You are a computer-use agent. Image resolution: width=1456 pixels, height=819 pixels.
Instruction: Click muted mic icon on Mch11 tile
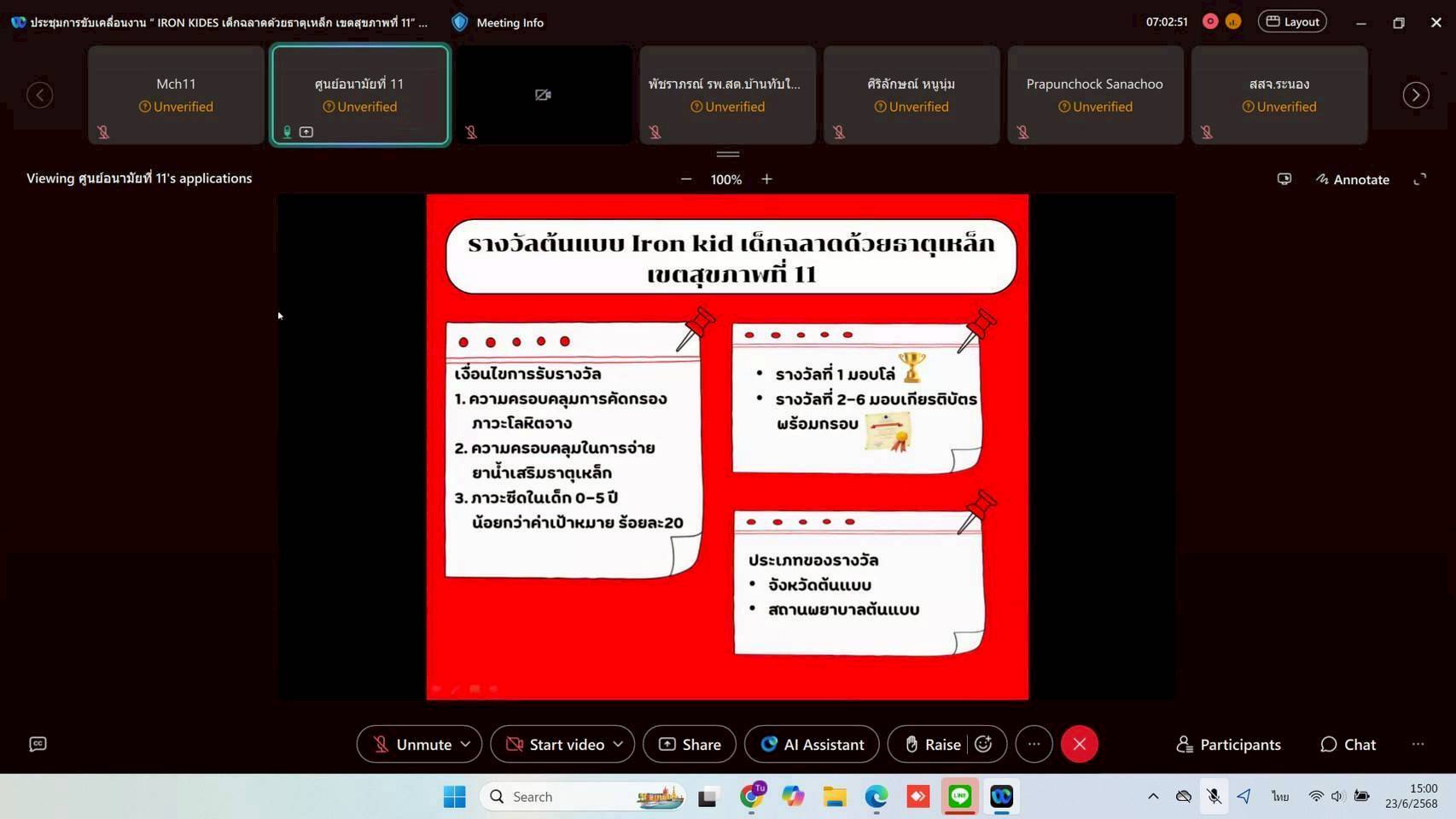[x=103, y=132]
